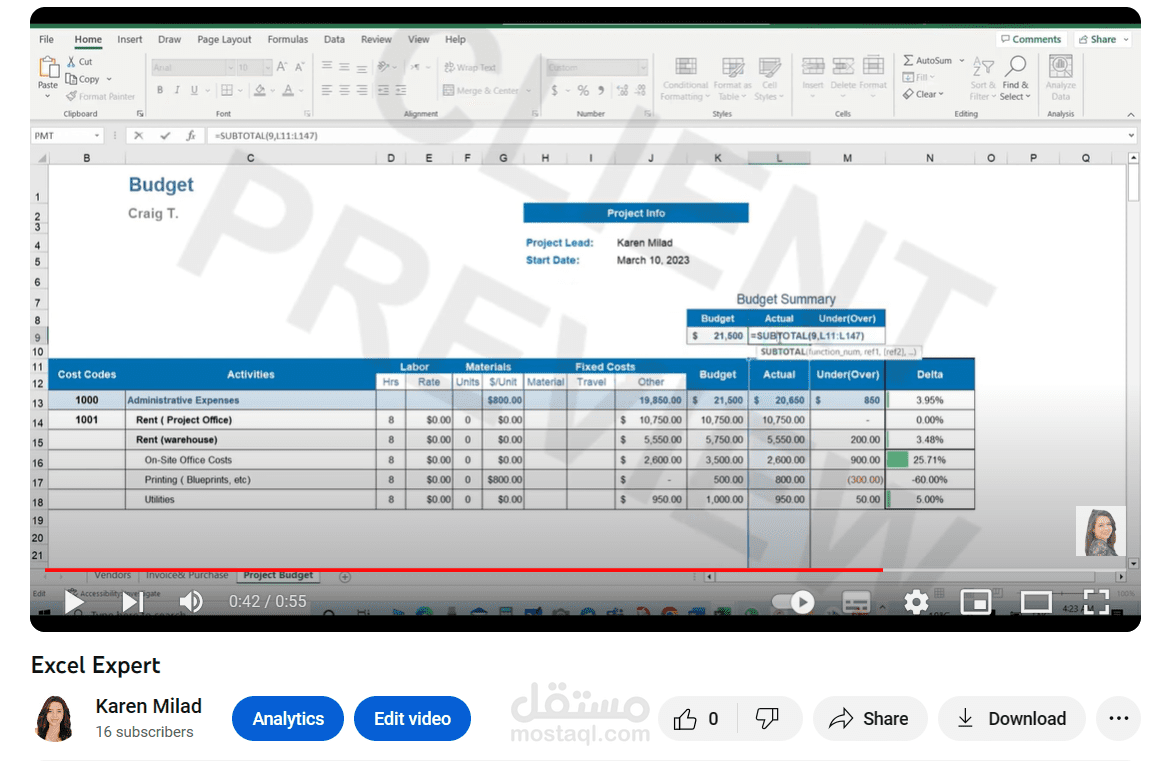Screen dimensions: 1162x761
Task: Toggle Underline formatting
Action: [x=194, y=90]
